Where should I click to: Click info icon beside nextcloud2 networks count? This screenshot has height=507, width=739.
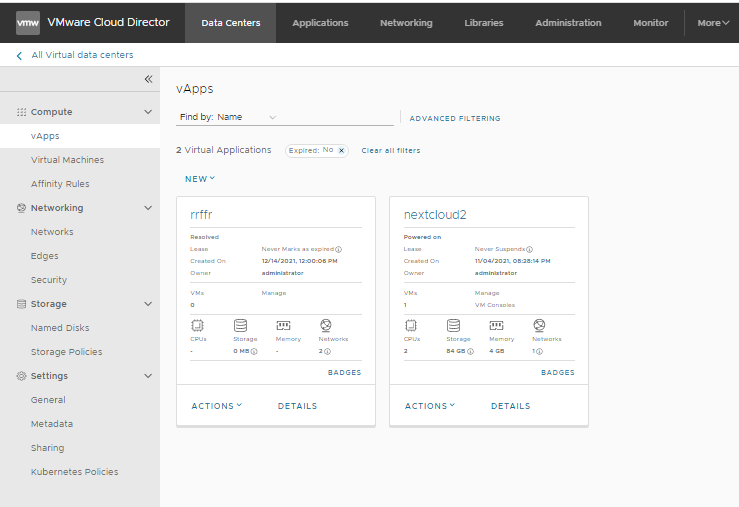[x=540, y=352]
